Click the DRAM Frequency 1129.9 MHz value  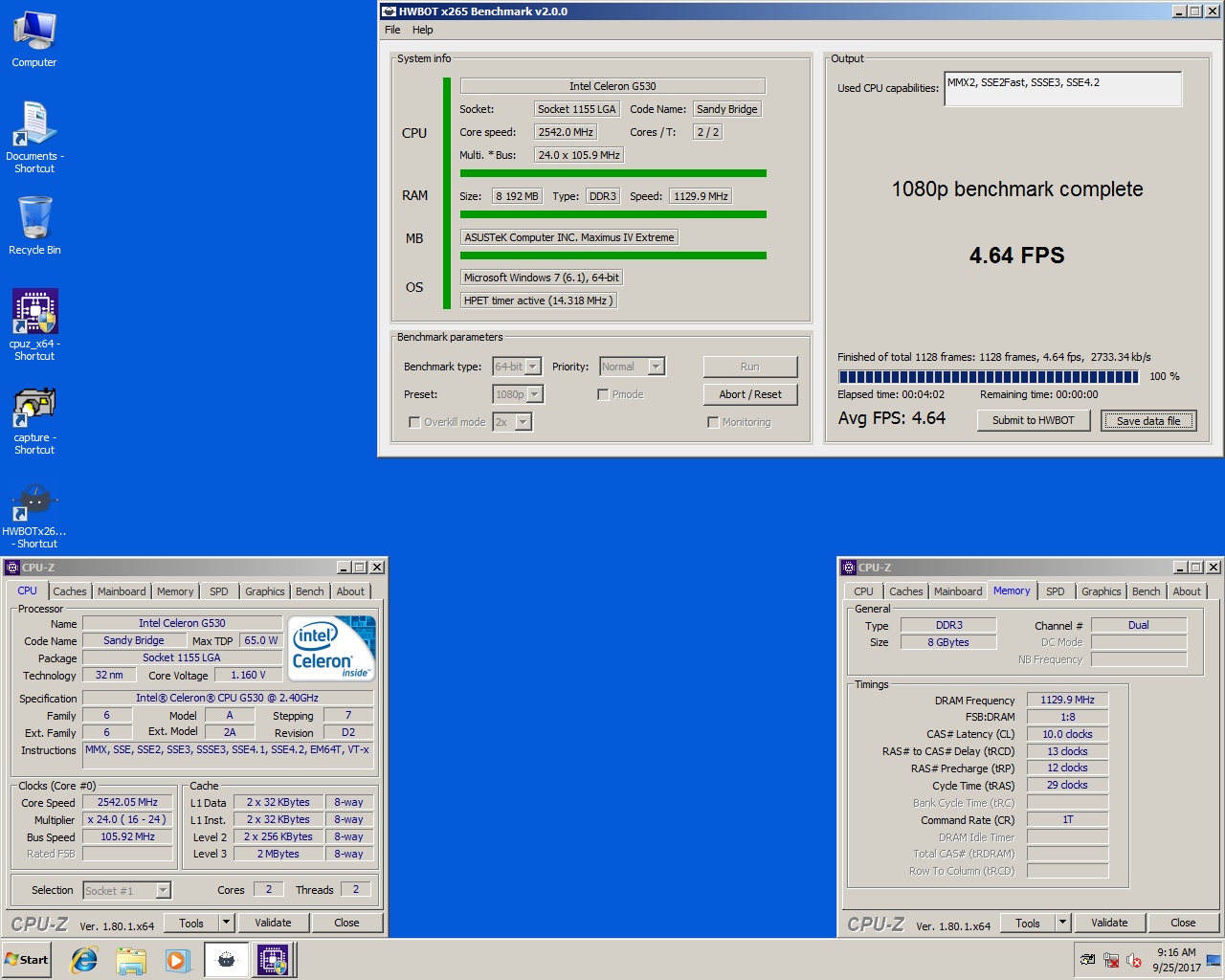1067,700
